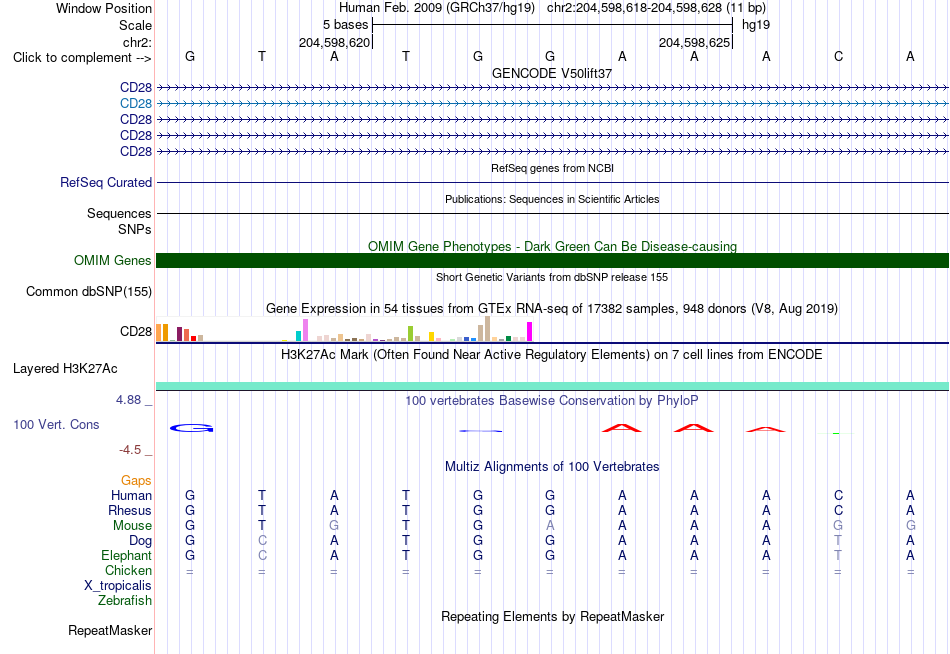Click the CD28 GTEx expression bar chart

pyautogui.click(x=344, y=330)
